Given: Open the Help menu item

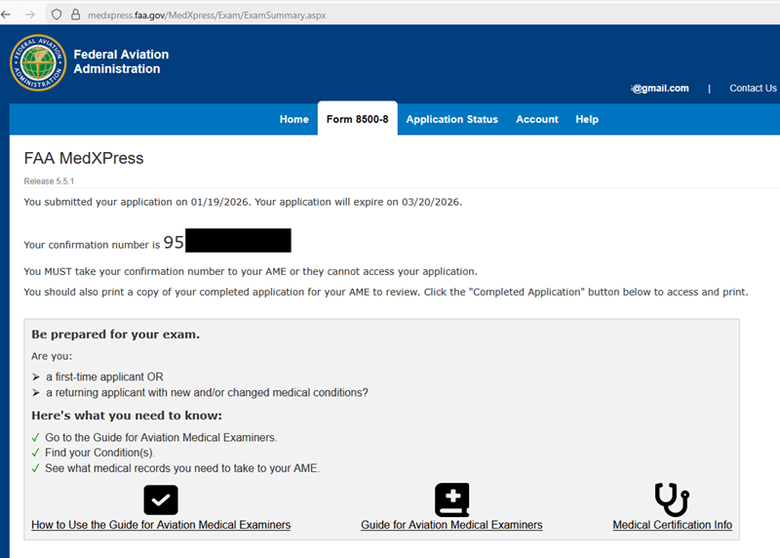Looking at the screenshot, I should (x=587, y=119).
